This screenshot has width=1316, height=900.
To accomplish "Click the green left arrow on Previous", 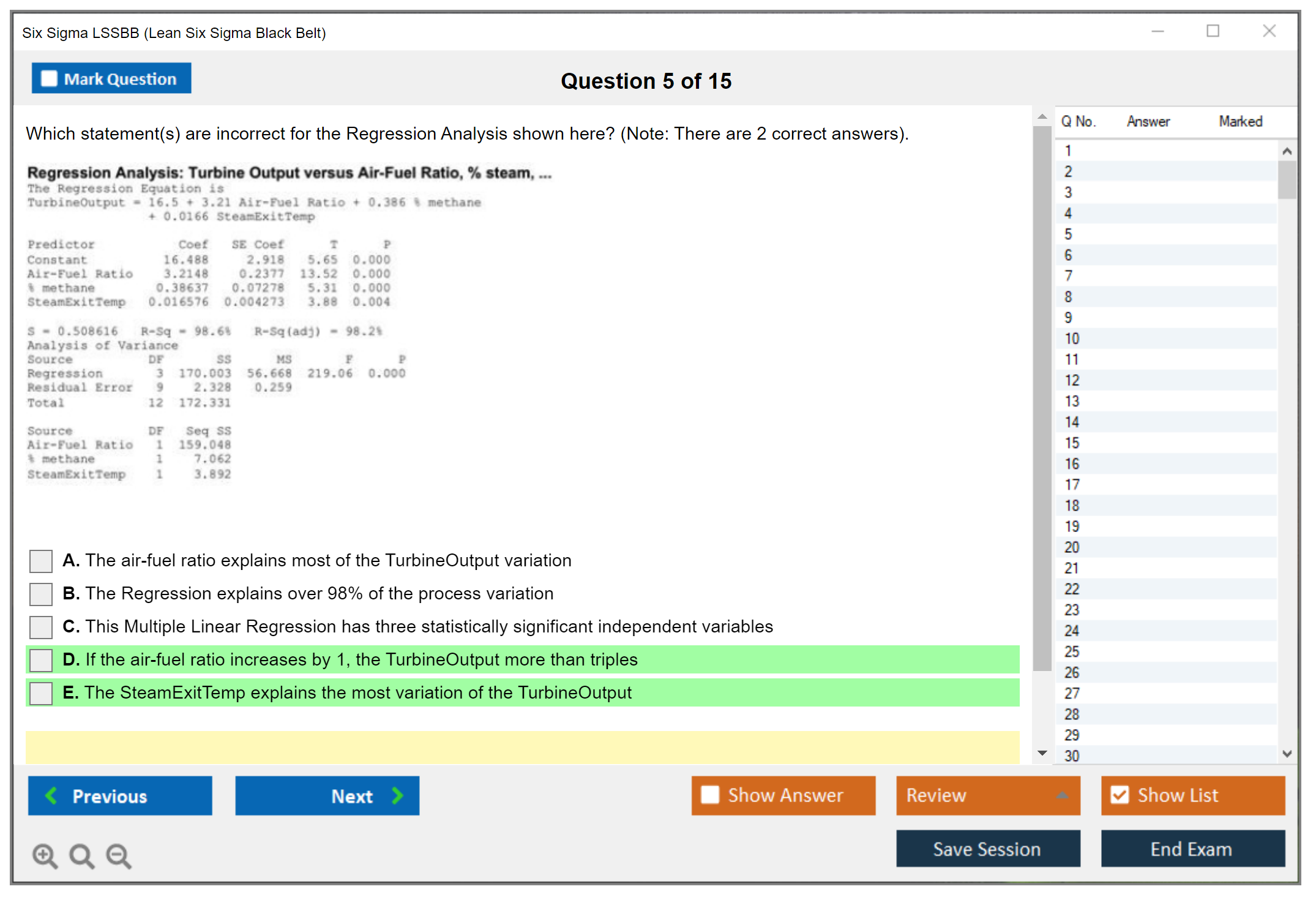I will pos(51,795).
